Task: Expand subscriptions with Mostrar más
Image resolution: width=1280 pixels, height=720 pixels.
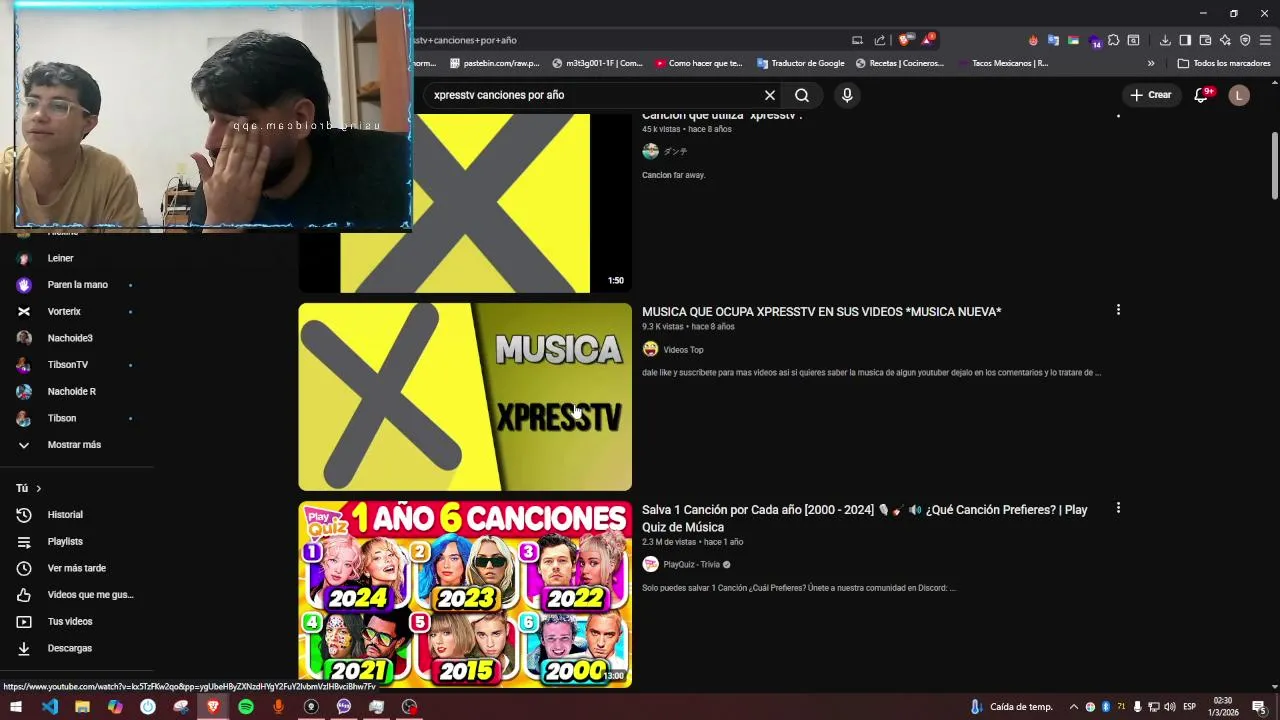Action: [x=74, y=445]
